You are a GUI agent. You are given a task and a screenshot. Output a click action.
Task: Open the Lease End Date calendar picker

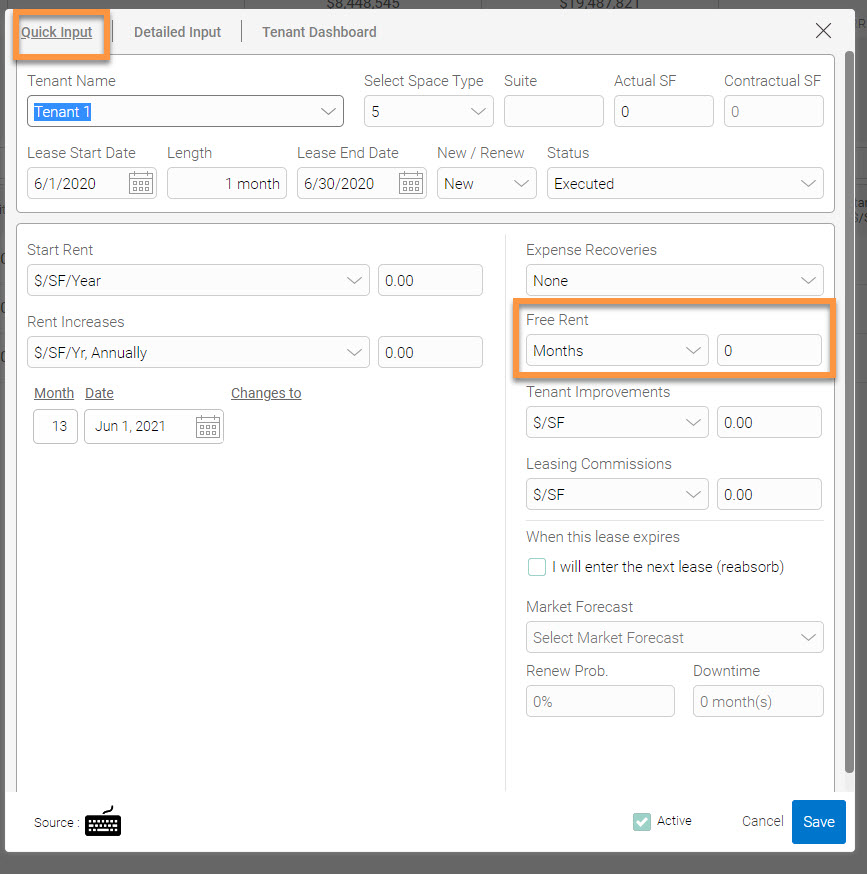[411, 183]
